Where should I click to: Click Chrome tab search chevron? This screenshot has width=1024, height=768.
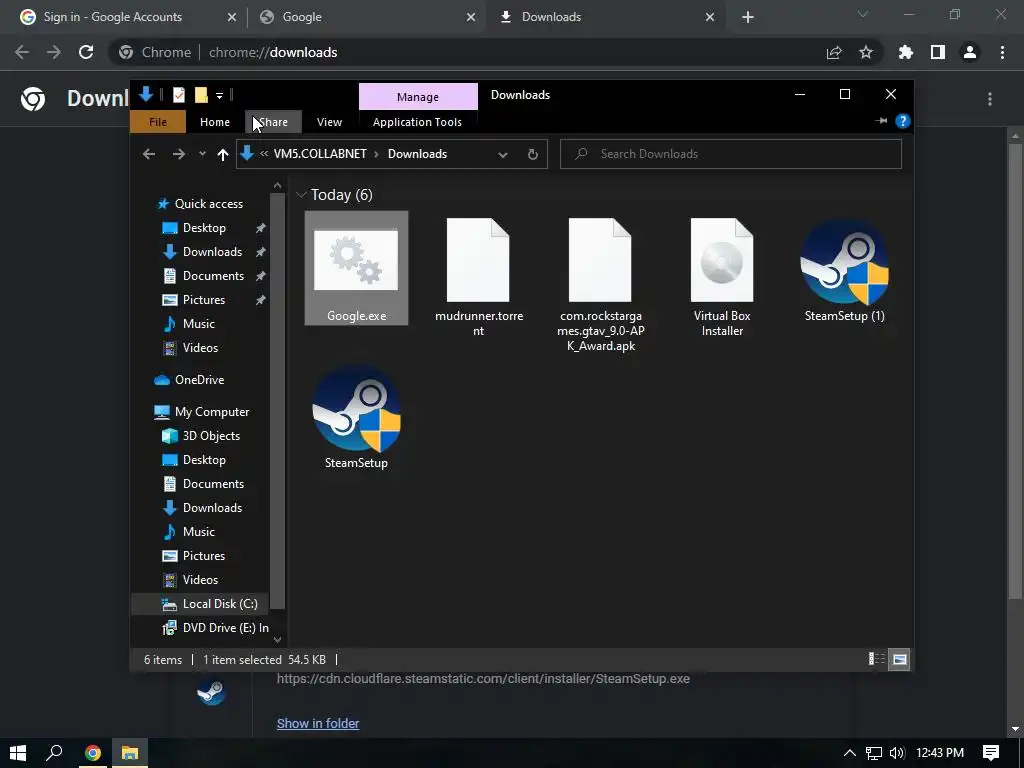coord(863,14)
